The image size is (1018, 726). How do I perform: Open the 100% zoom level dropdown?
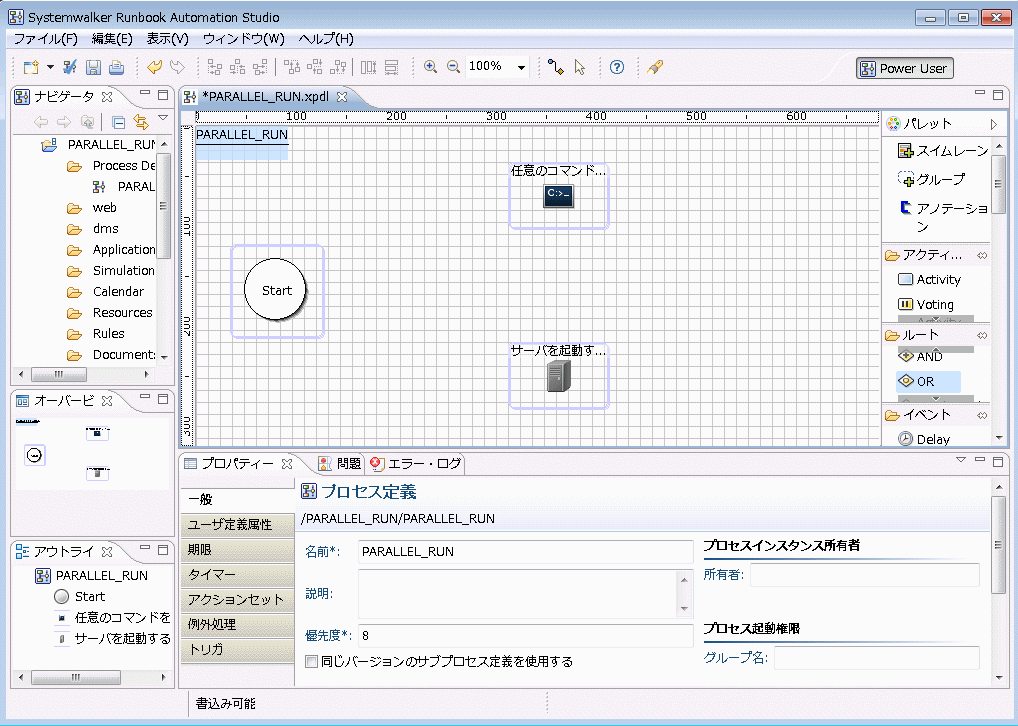(x=521, y=67)
